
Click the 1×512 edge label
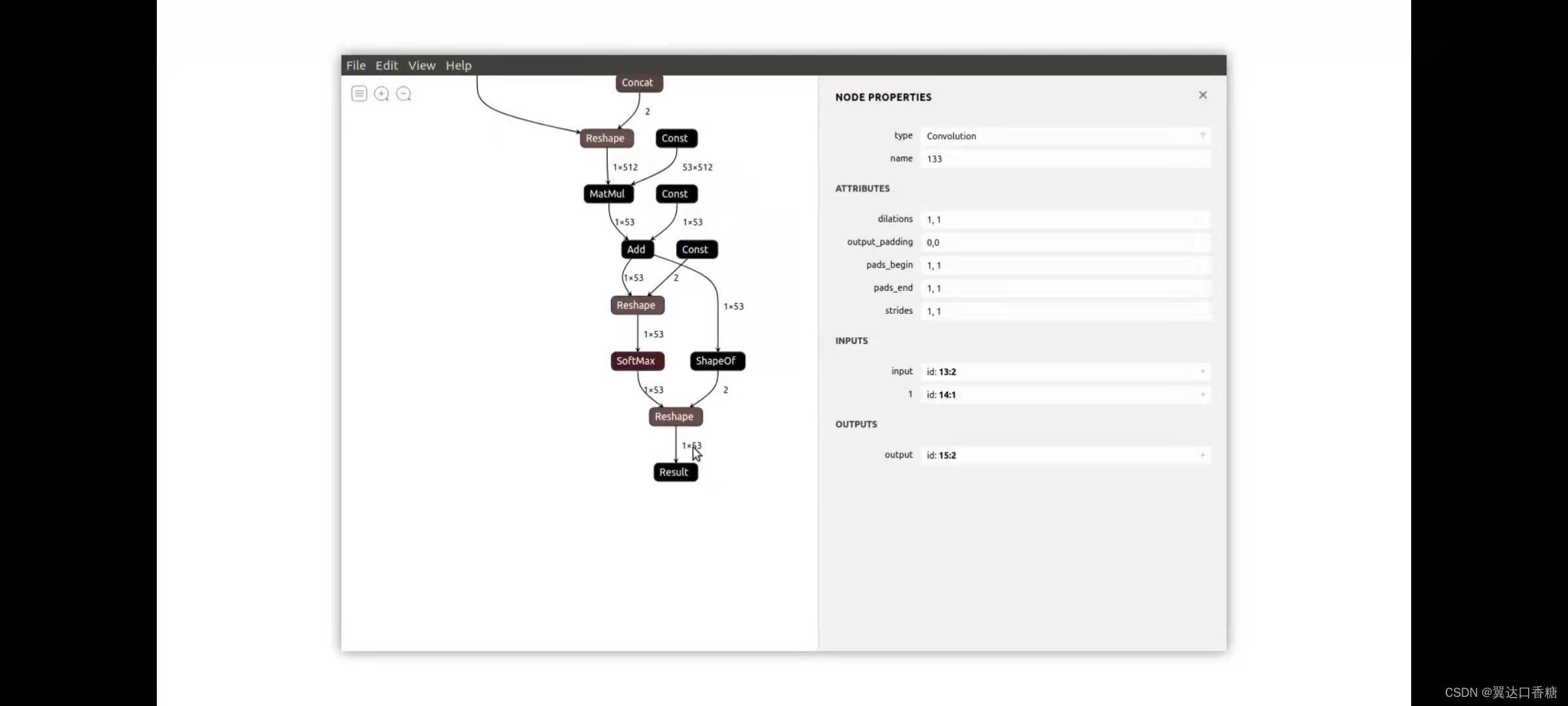click(625, 167)
